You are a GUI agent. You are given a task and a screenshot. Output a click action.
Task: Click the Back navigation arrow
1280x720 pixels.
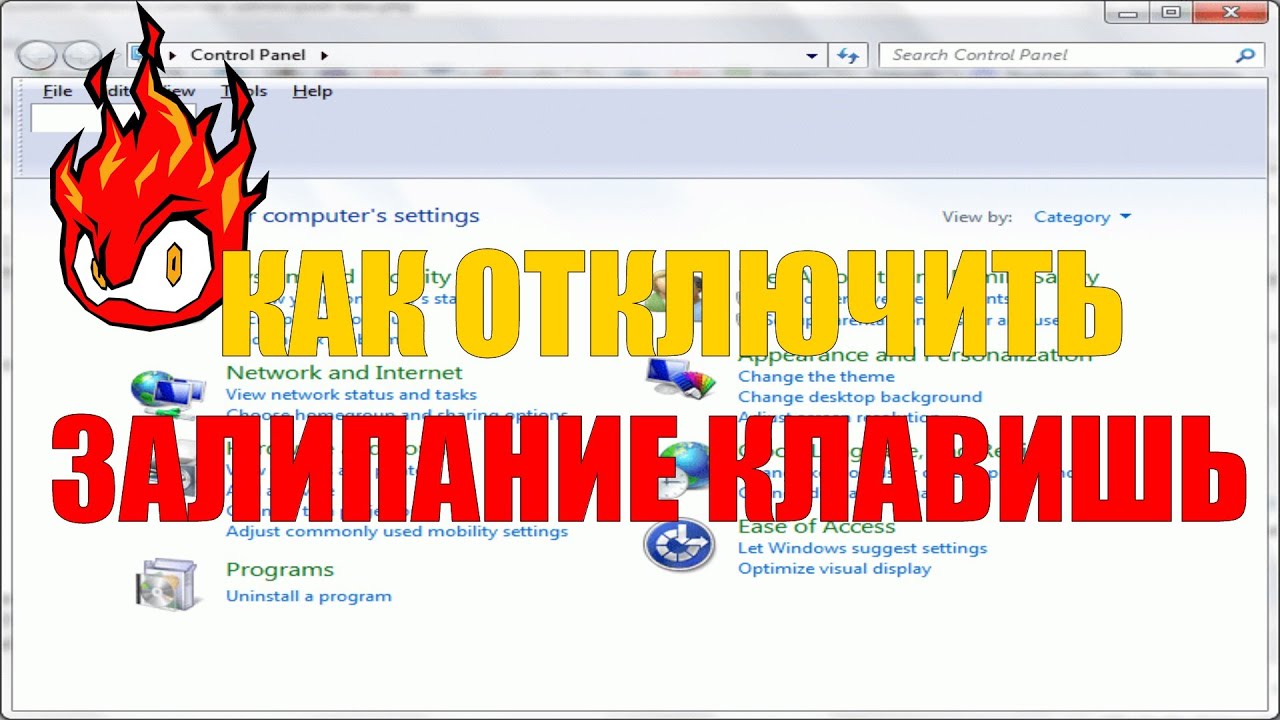(37, 55)
